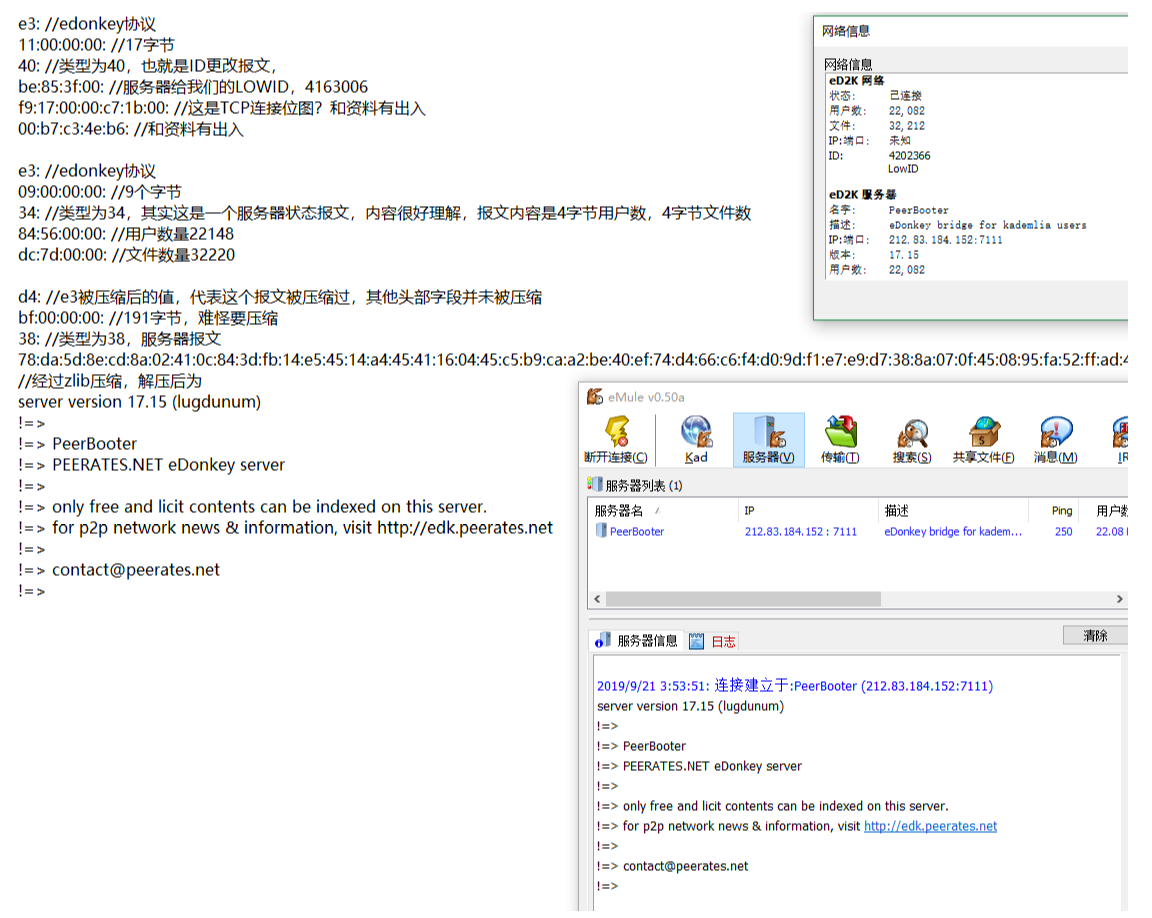The image size is (1152, 918).
Task: Click the server list left scroll arrow
Action: [597, 599]
